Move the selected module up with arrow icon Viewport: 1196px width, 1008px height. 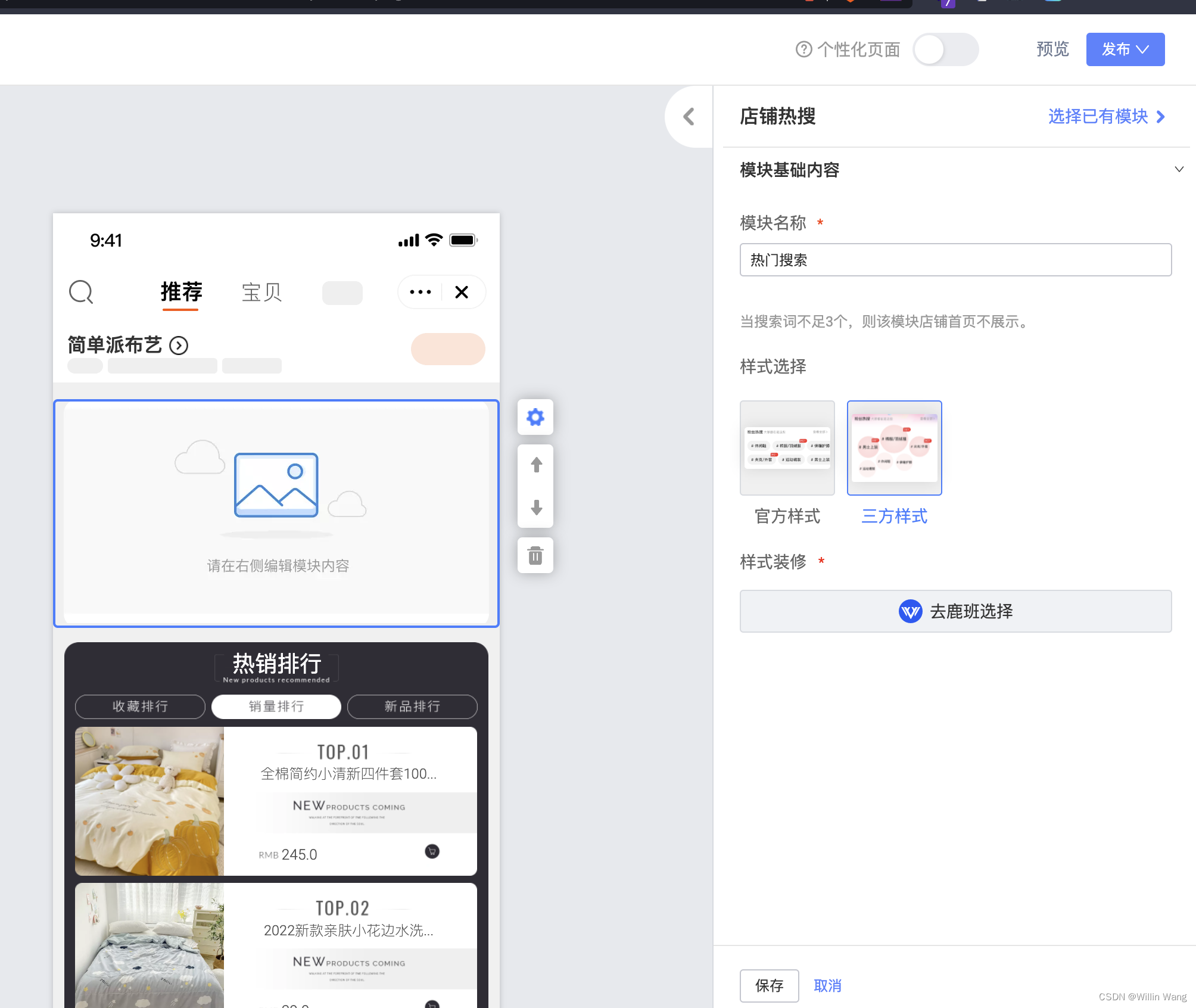(535, 464)
